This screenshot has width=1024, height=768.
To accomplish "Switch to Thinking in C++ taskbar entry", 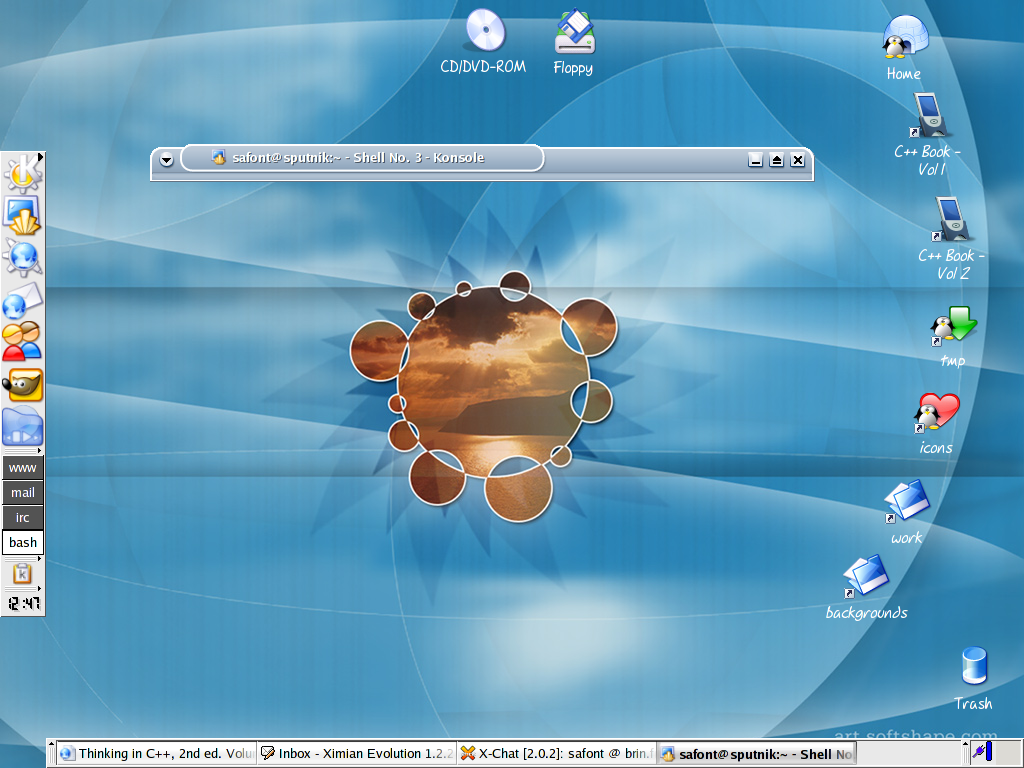I will [157, 754].
